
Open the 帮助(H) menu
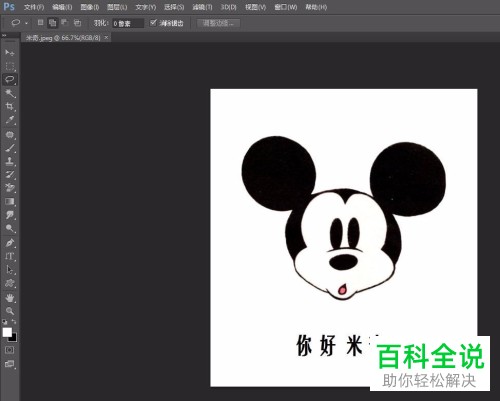pyautogui.click(x=316, y=7)
